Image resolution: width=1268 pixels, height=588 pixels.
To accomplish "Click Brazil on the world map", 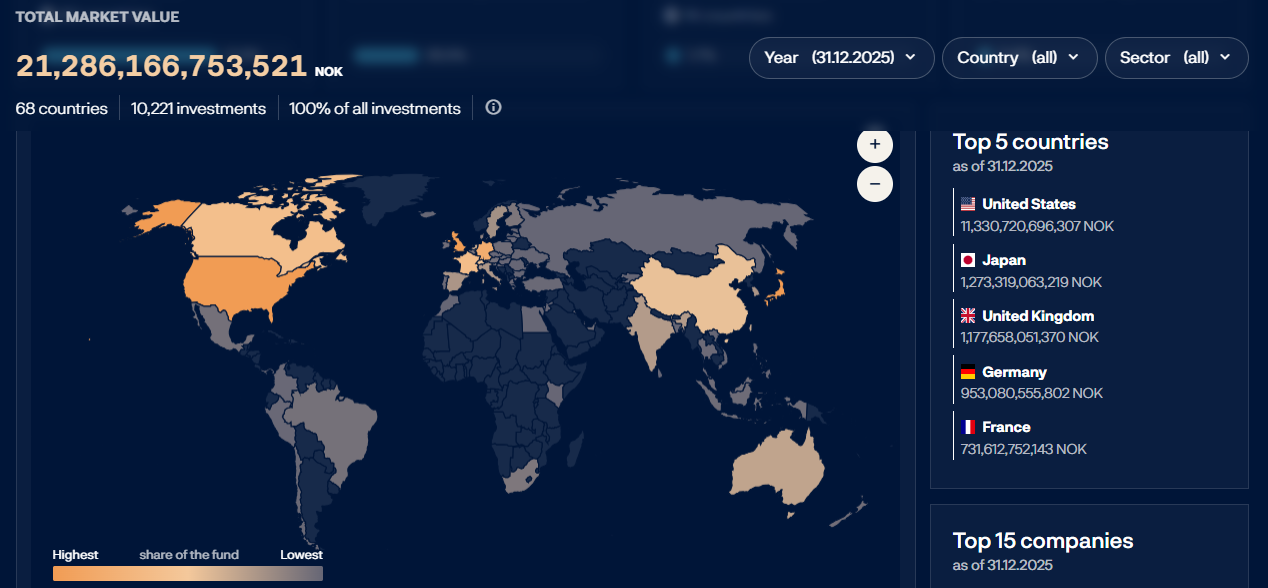I will point(335,425).
